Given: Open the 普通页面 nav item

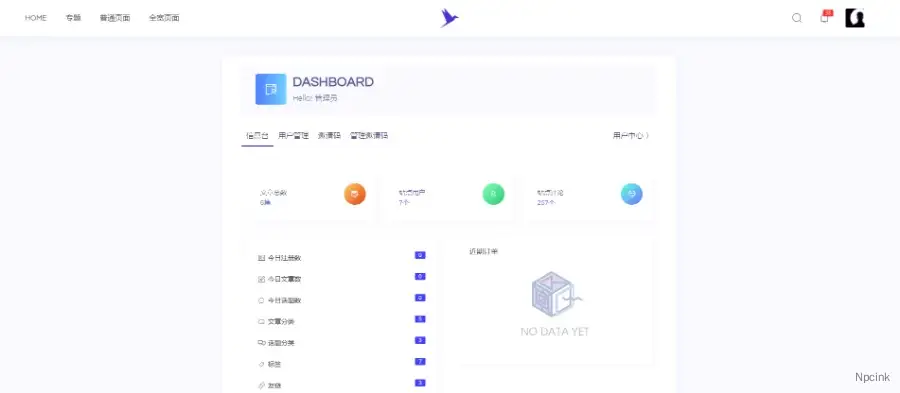Looking at the screenshot, I should (x=115, y=18).
